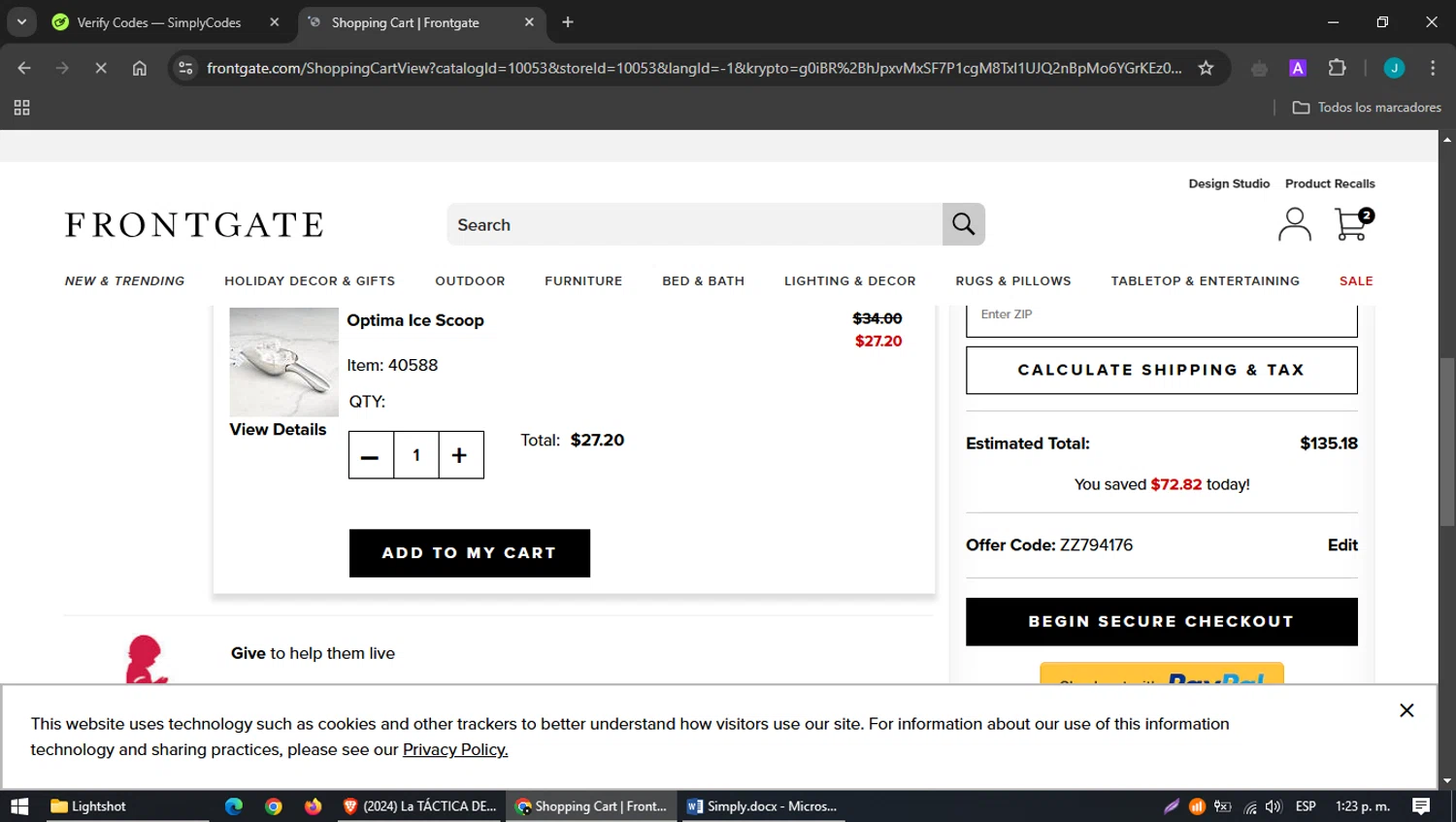The width and height of the screenshot is (1456, 822).
Task: Open the Outdoor menu
Action: pyautogui.click(x=470, y=281)
